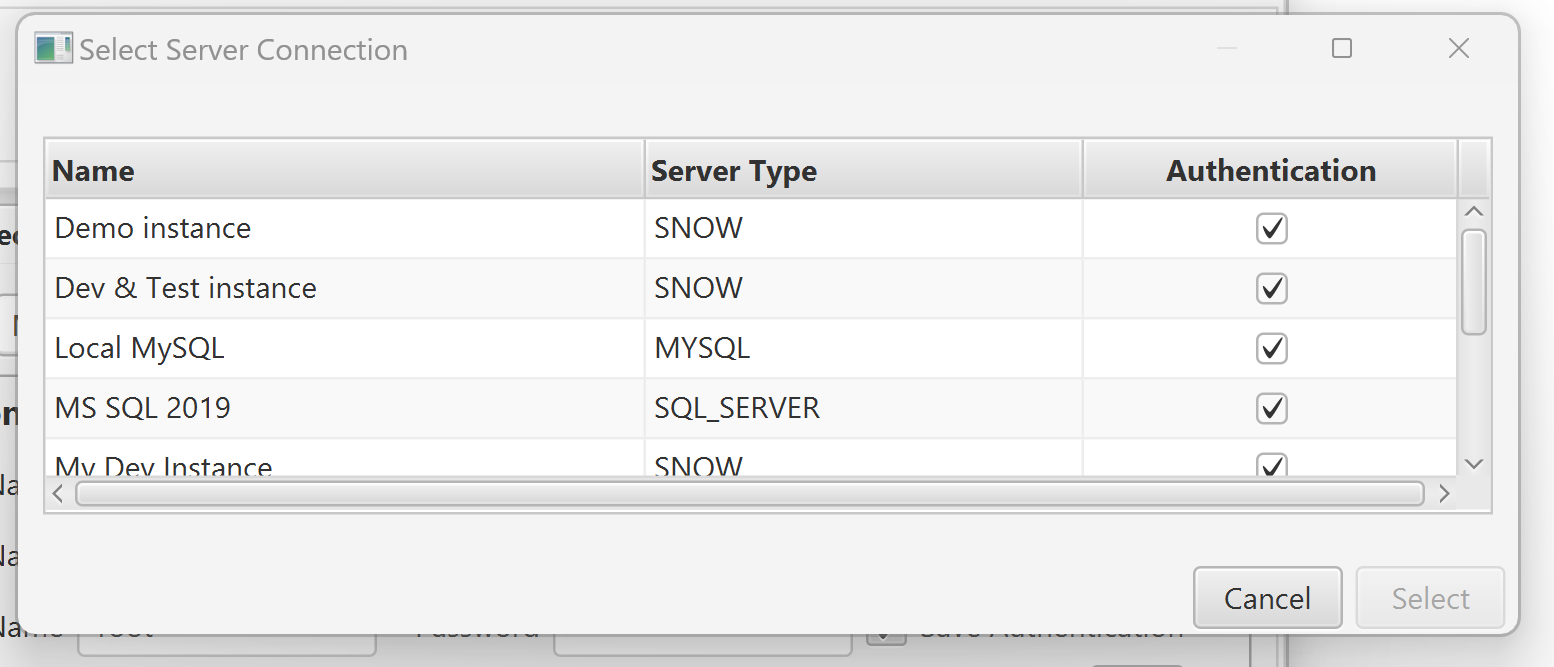The height and width of the screenshot is (667, 1554).
Task: Toggle Authentication checkbox for Dev & Test instance
Action: [x=1271, y=289]
